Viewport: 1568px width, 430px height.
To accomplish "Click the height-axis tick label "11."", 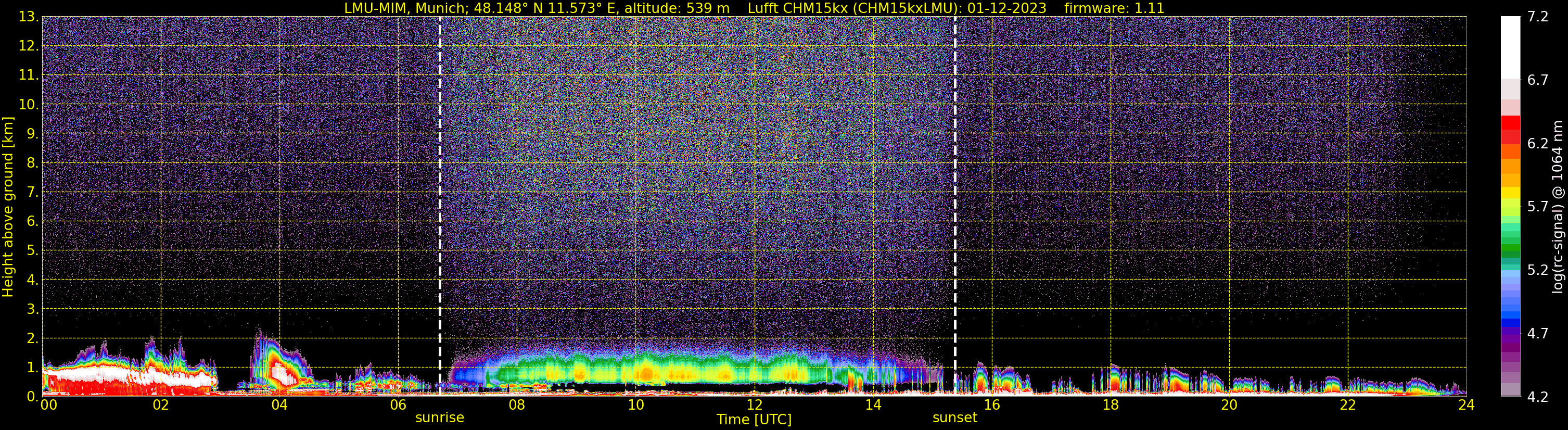I will 29,75.
